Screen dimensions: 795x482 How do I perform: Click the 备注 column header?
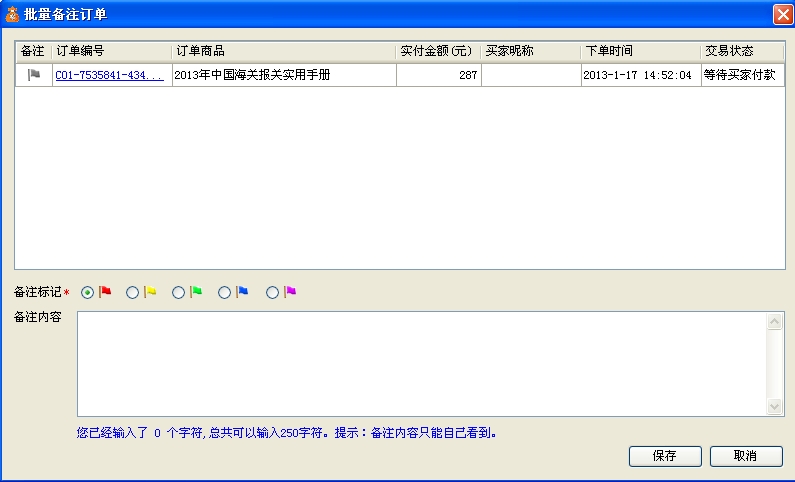coord(33,51)
